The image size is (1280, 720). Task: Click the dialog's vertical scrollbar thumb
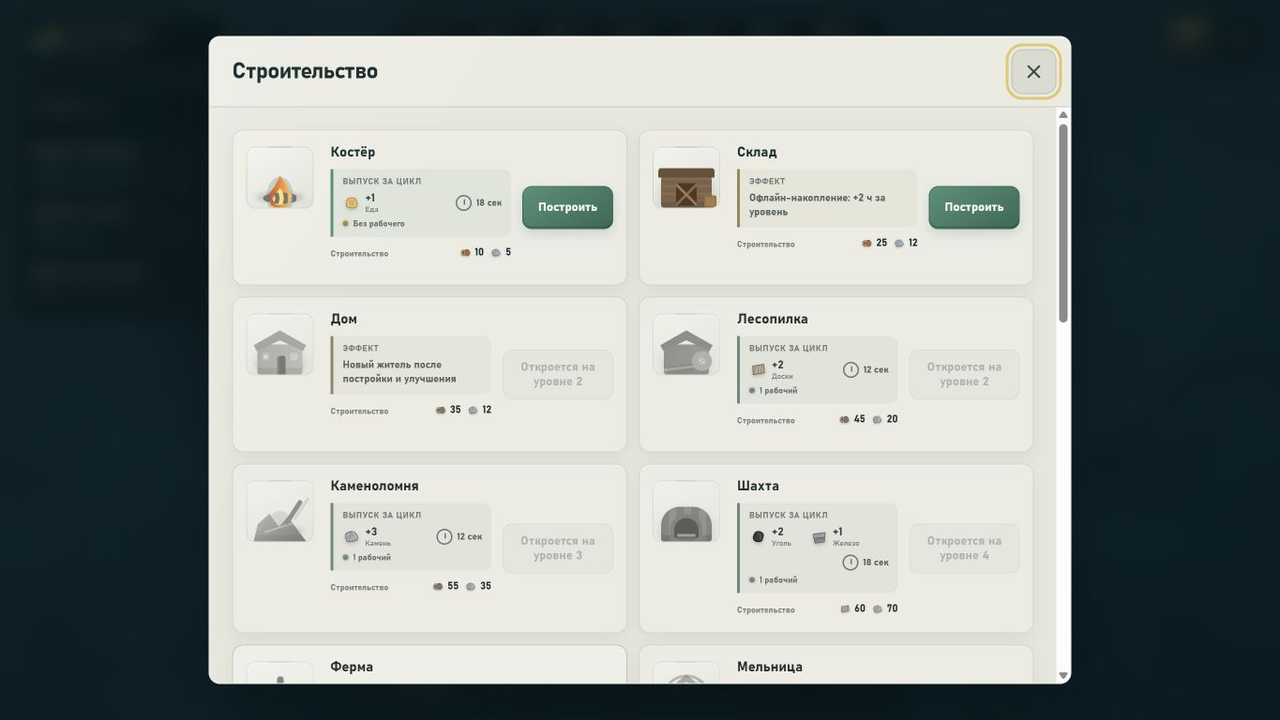coord(1063,223)
